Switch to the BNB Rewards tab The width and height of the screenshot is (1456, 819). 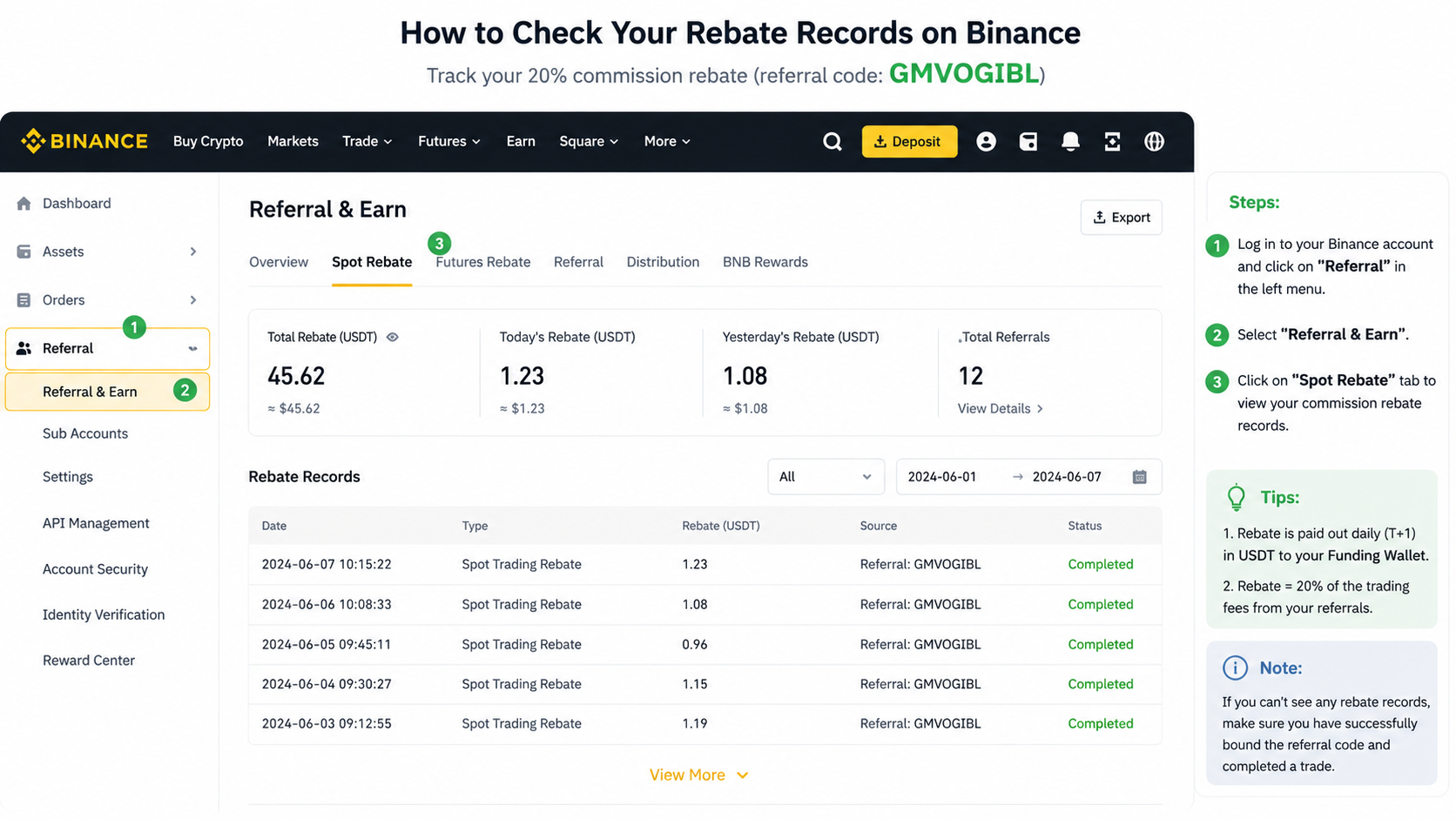click(x=765, y=262)
